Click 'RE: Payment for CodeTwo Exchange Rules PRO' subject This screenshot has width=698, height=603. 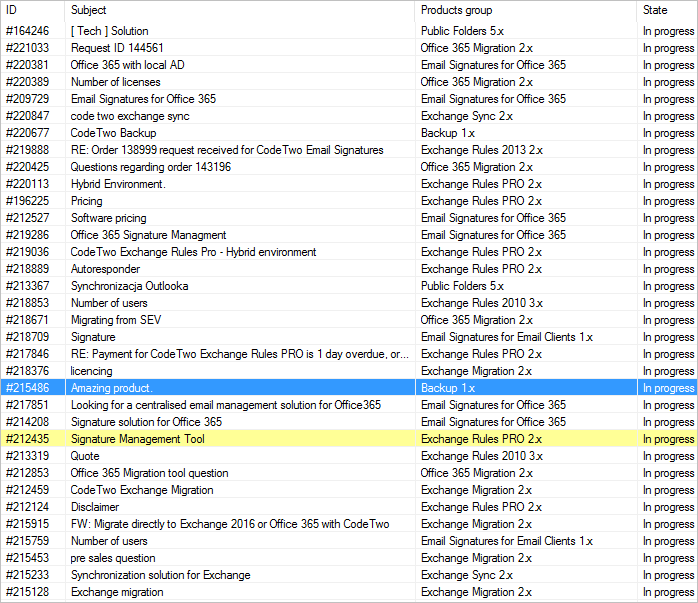coord(239,354)
